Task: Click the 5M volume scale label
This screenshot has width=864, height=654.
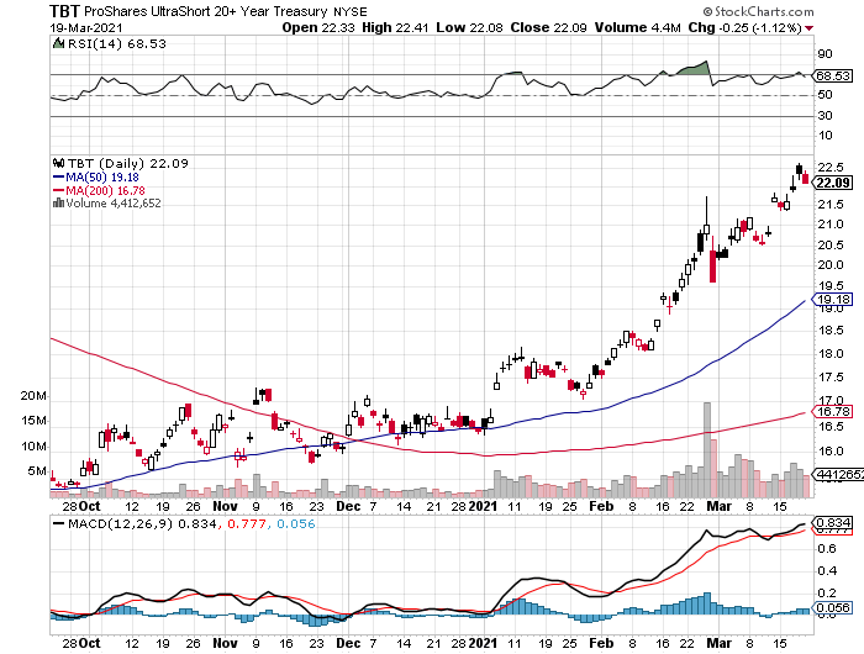Action: tap(37, 471)
